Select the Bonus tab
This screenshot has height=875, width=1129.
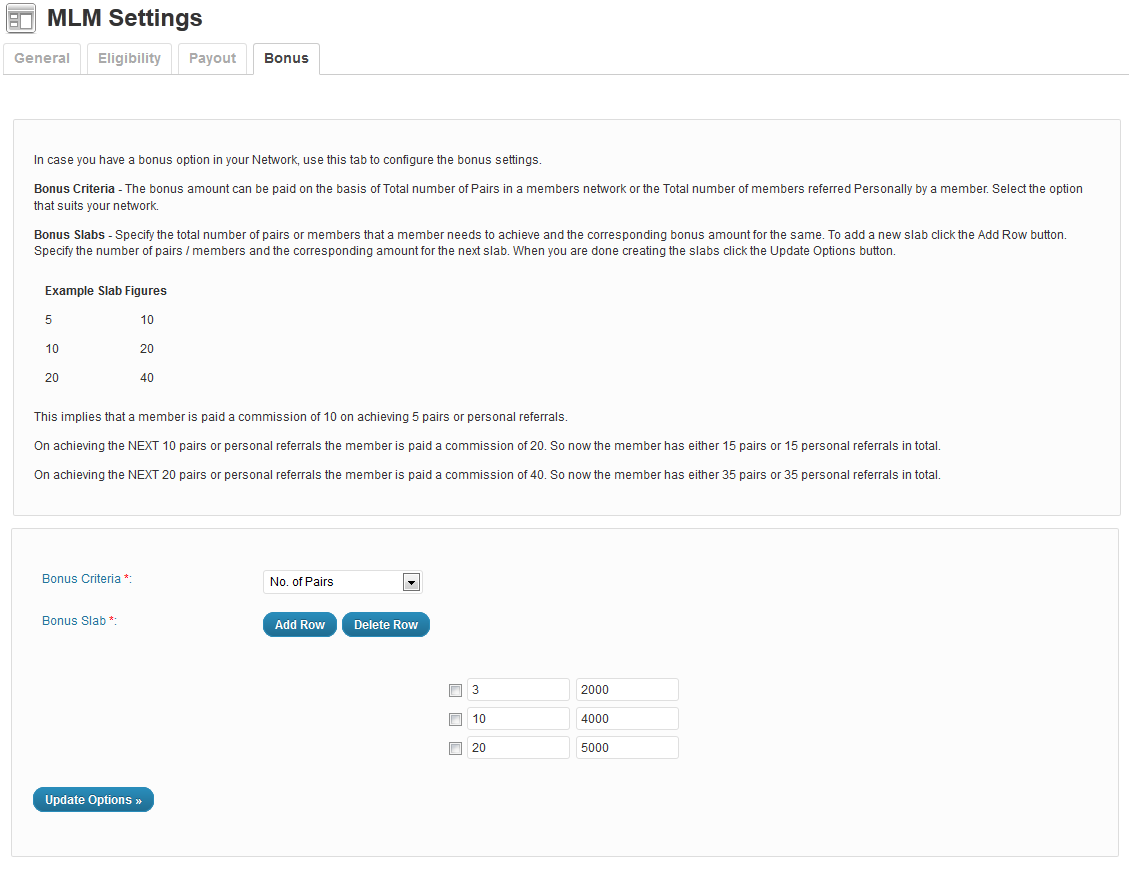click(x=286, y=58)
